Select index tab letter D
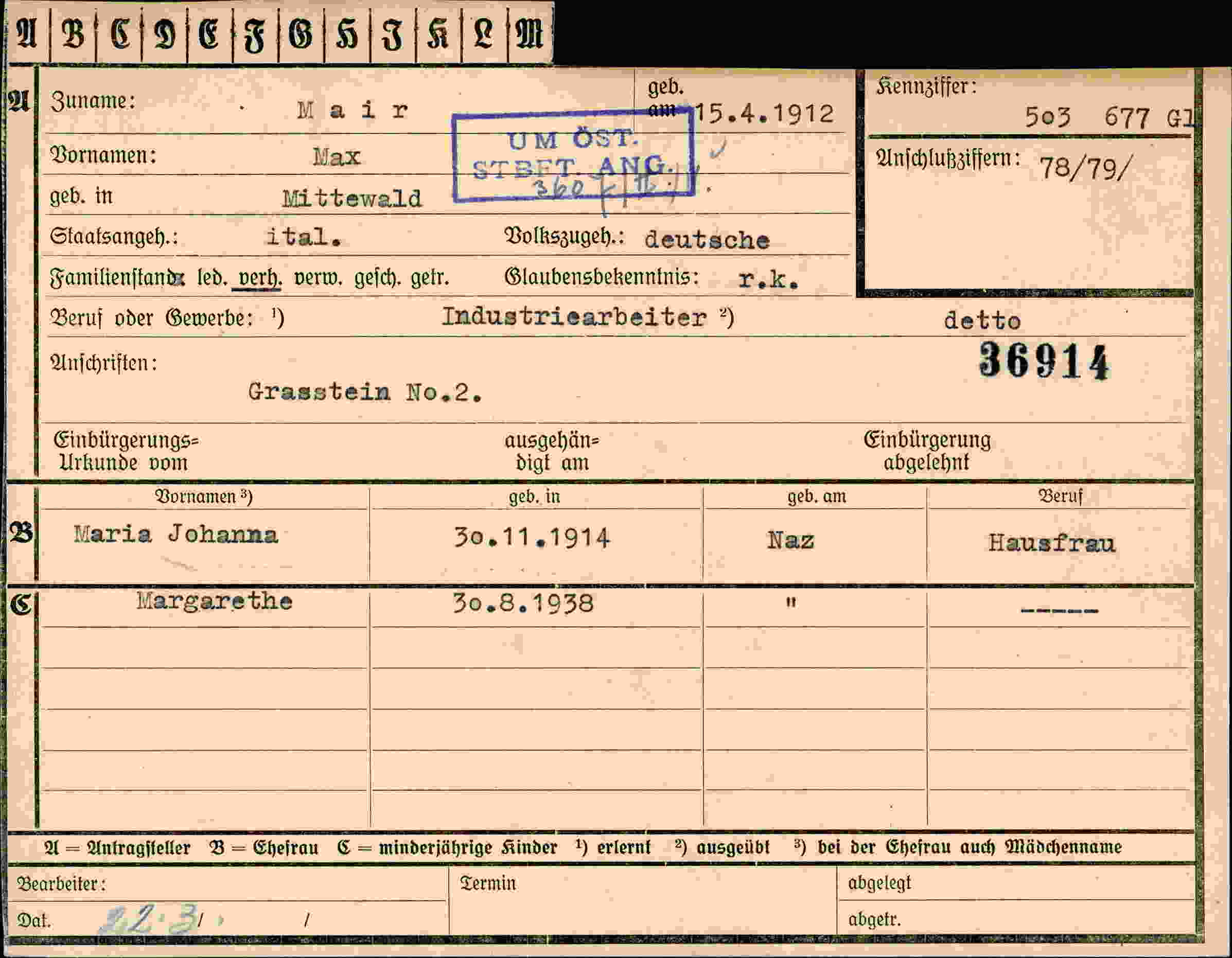This screenshot has height=958, width=1232. point(165,34)
